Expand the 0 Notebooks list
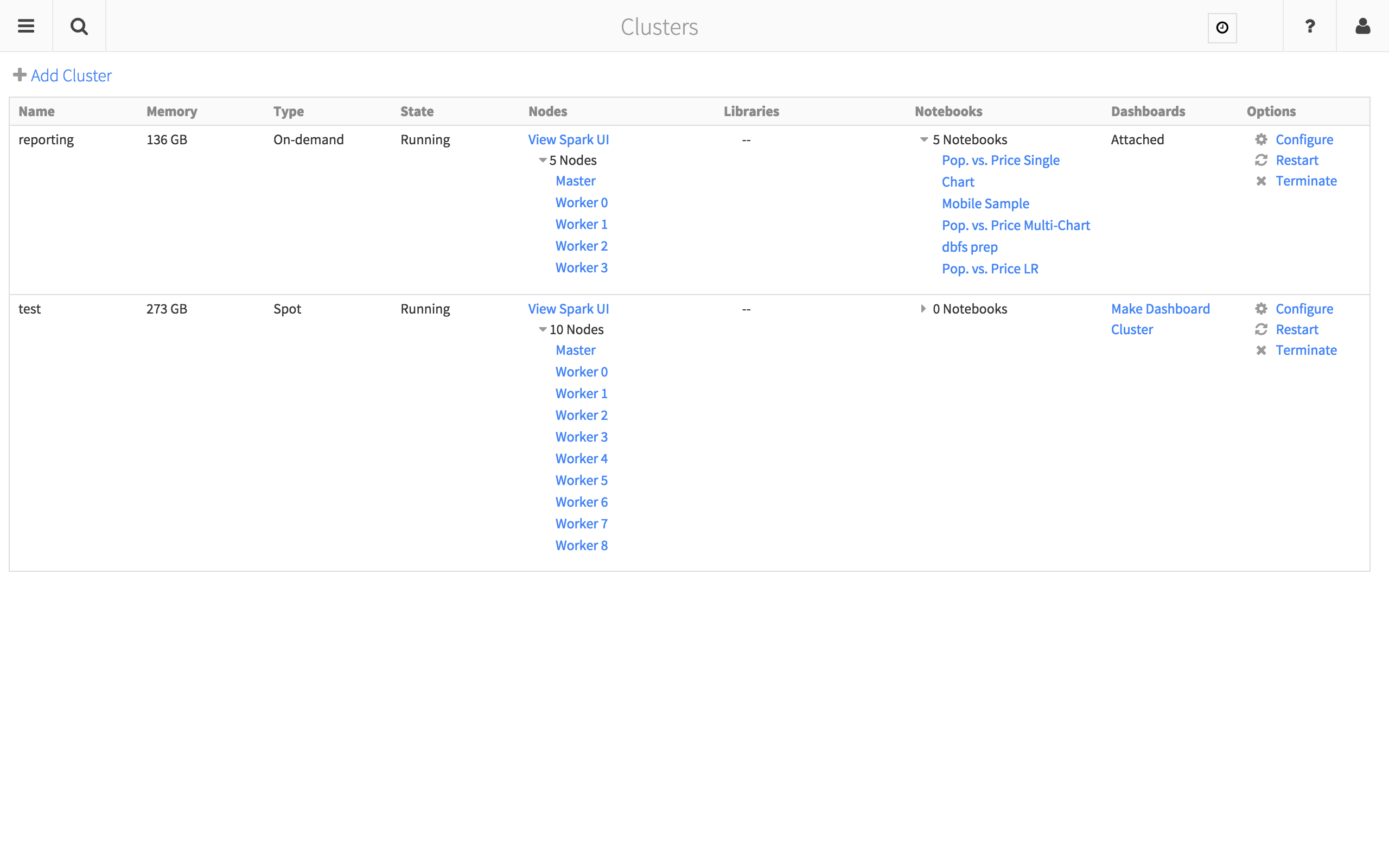Viewport: 1389px width, 868px height. 923,309
